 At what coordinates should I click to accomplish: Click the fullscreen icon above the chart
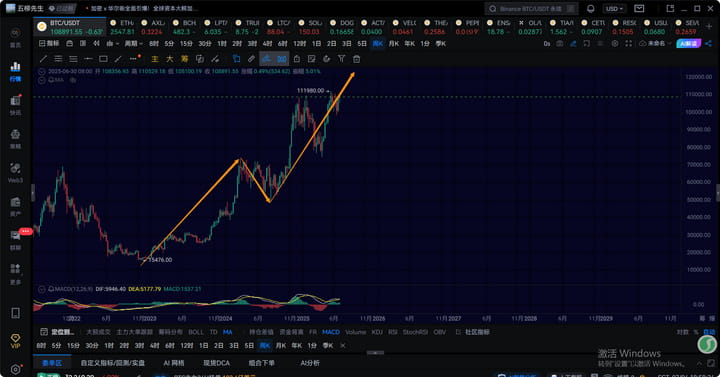629,44
